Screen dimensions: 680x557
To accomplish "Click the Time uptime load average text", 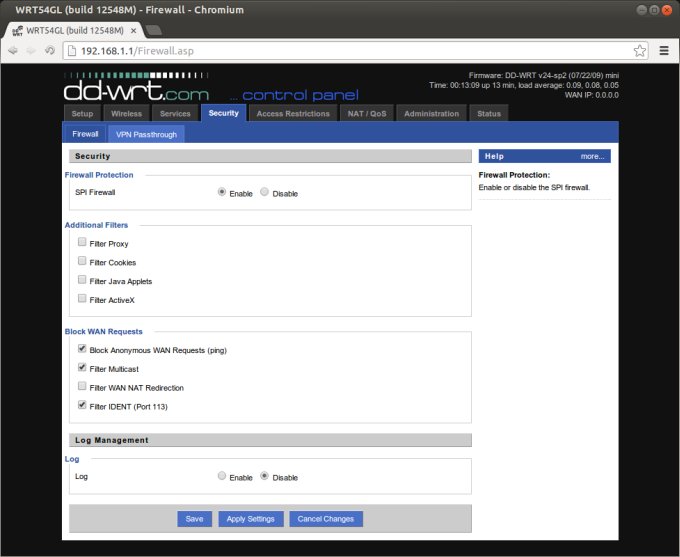I will pos(524,85).
